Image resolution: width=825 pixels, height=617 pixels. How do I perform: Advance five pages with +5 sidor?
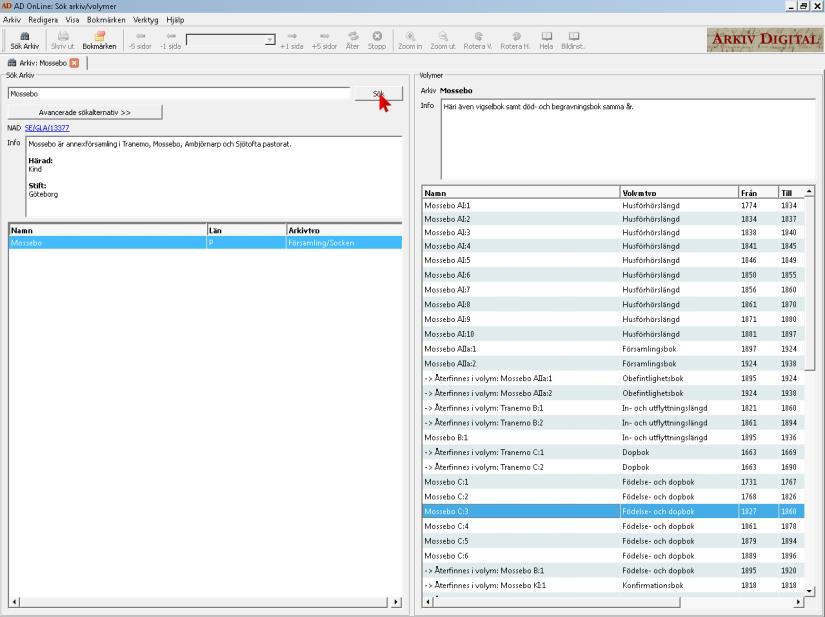(x=324, y=41)
